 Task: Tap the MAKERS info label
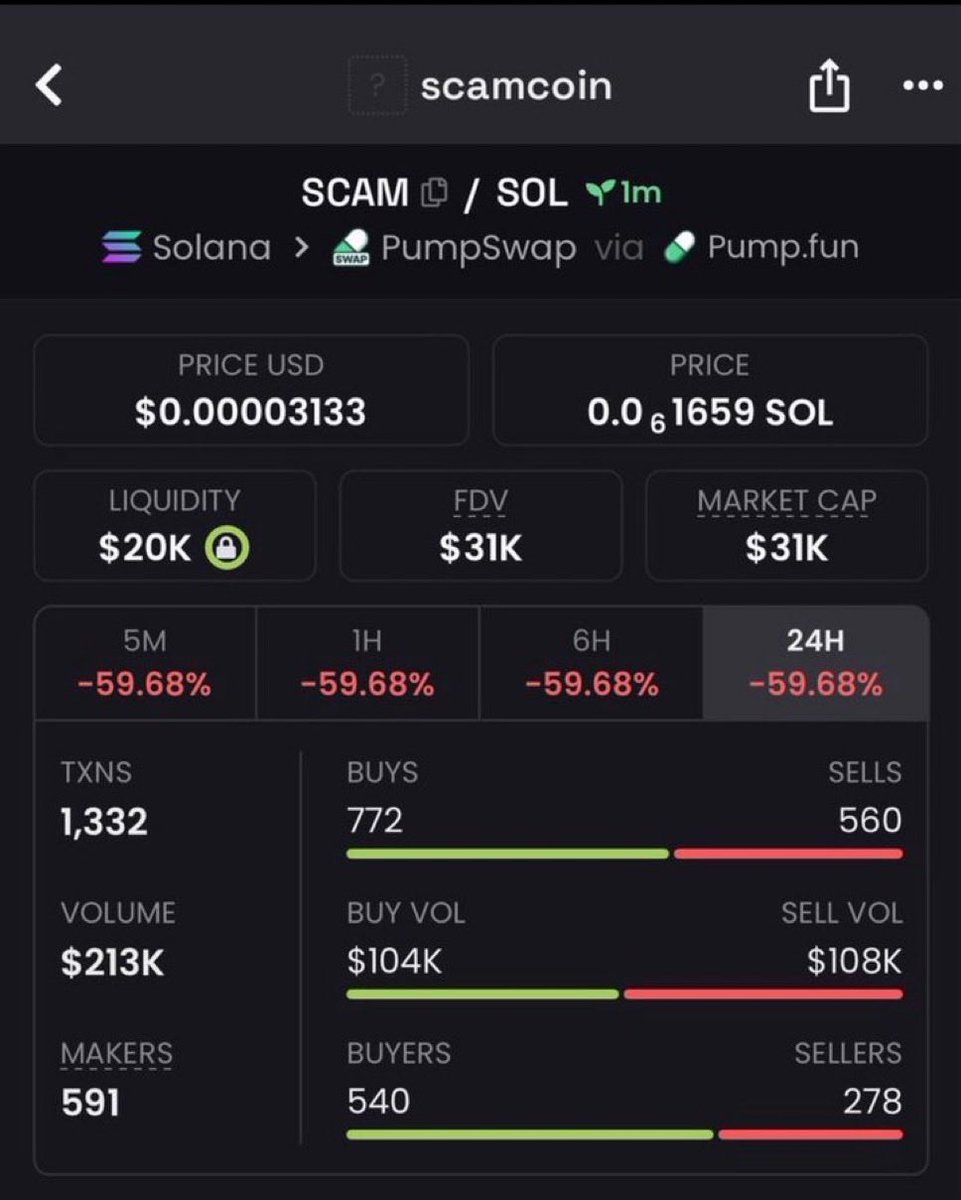116,1054
